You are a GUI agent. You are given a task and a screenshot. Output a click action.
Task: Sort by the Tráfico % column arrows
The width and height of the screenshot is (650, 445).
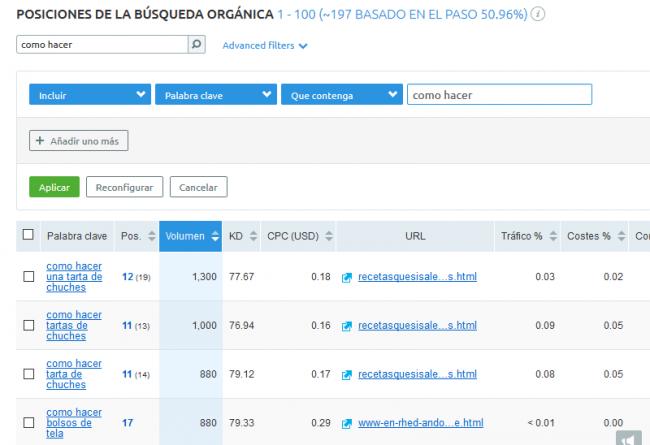(x=553, y=236)
